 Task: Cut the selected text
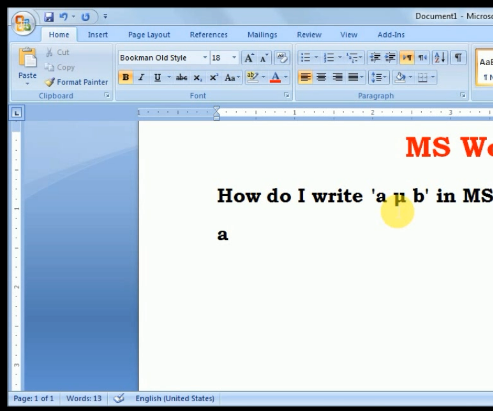click(57, 52)
